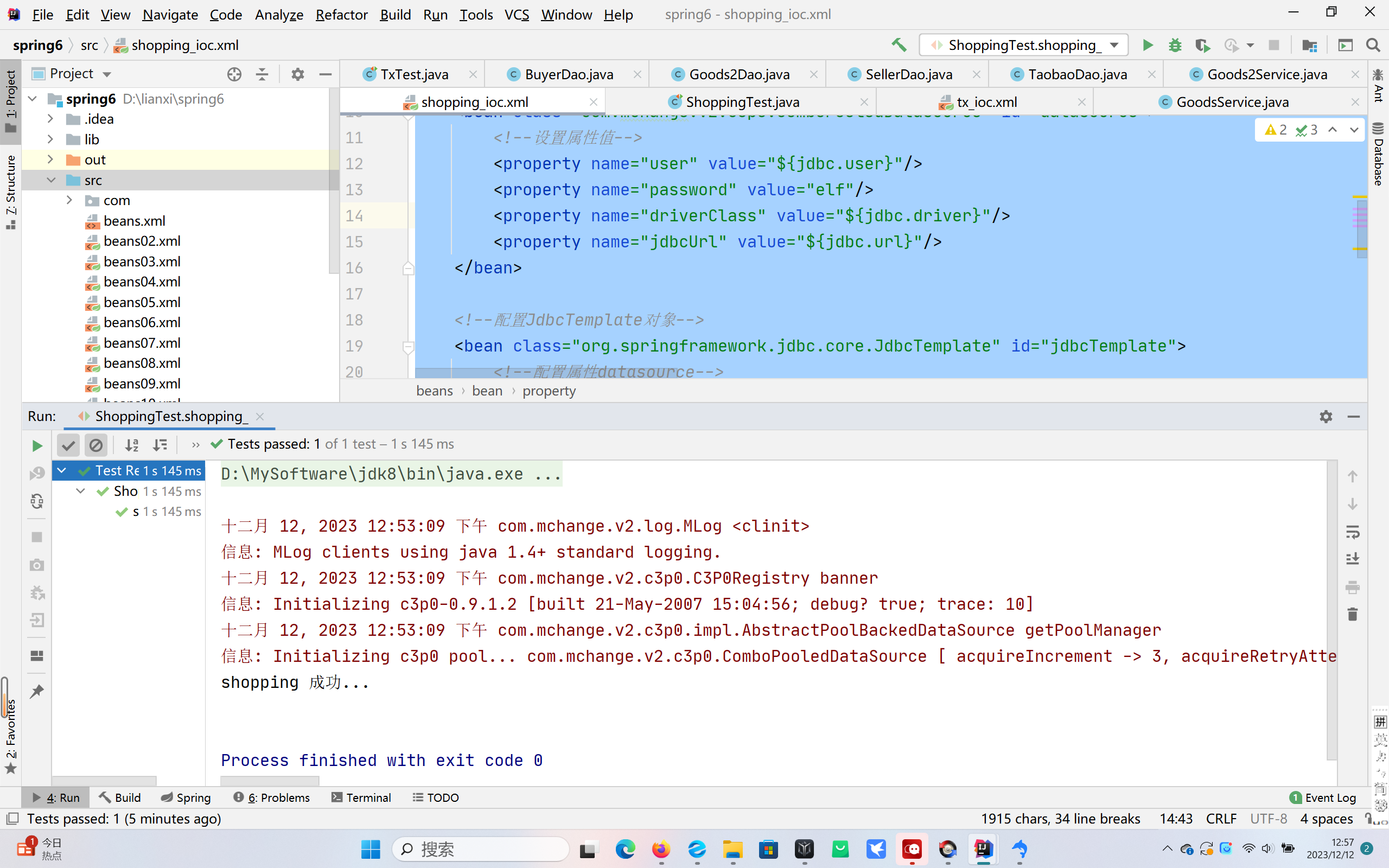The width and height of the screenshot is (1389, 868).
Task: Open the run configuration dropdown
Action: pyautogui.click(x=1023, y=45)
